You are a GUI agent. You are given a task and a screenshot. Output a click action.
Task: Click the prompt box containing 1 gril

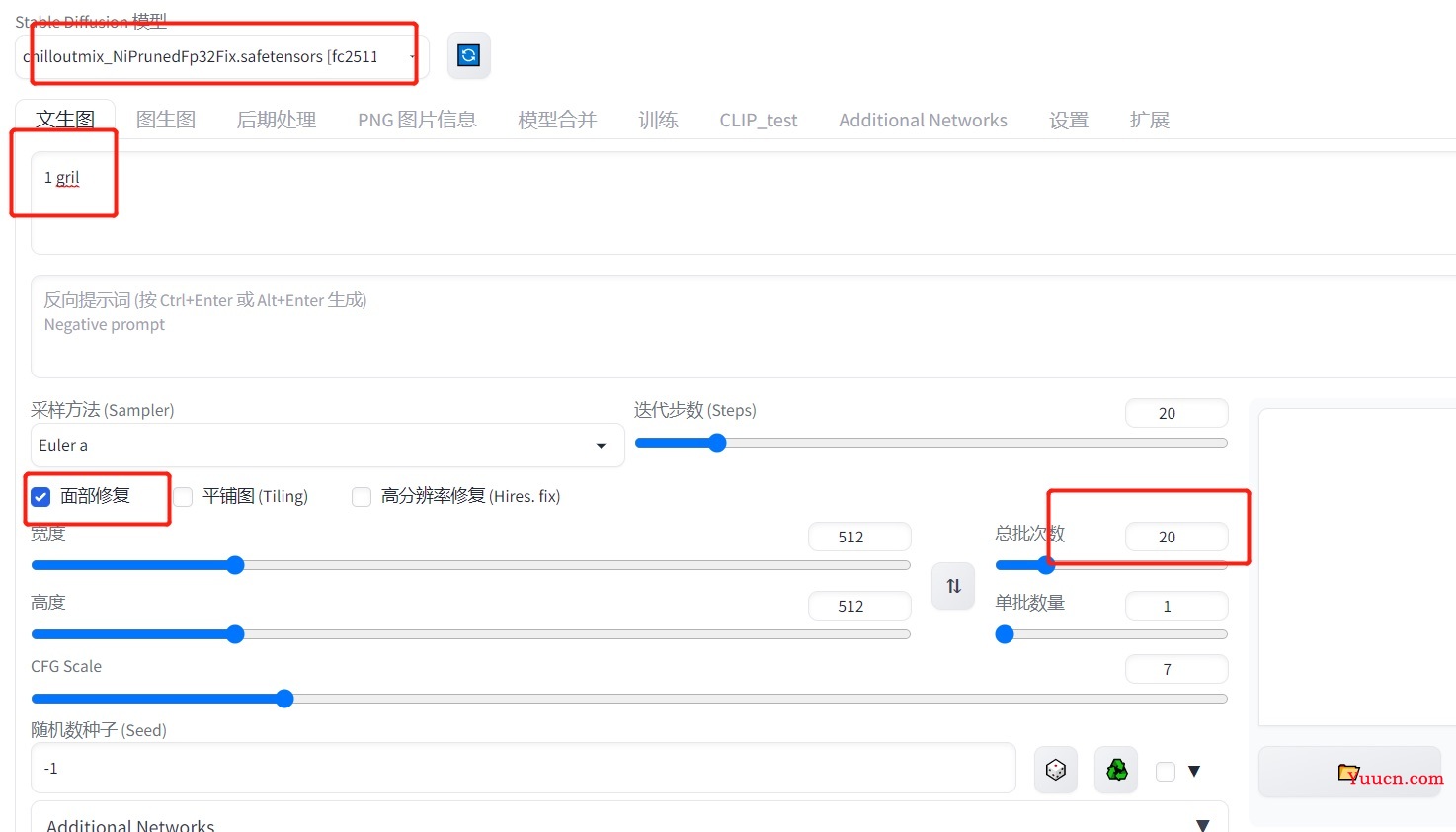[743, 204]
